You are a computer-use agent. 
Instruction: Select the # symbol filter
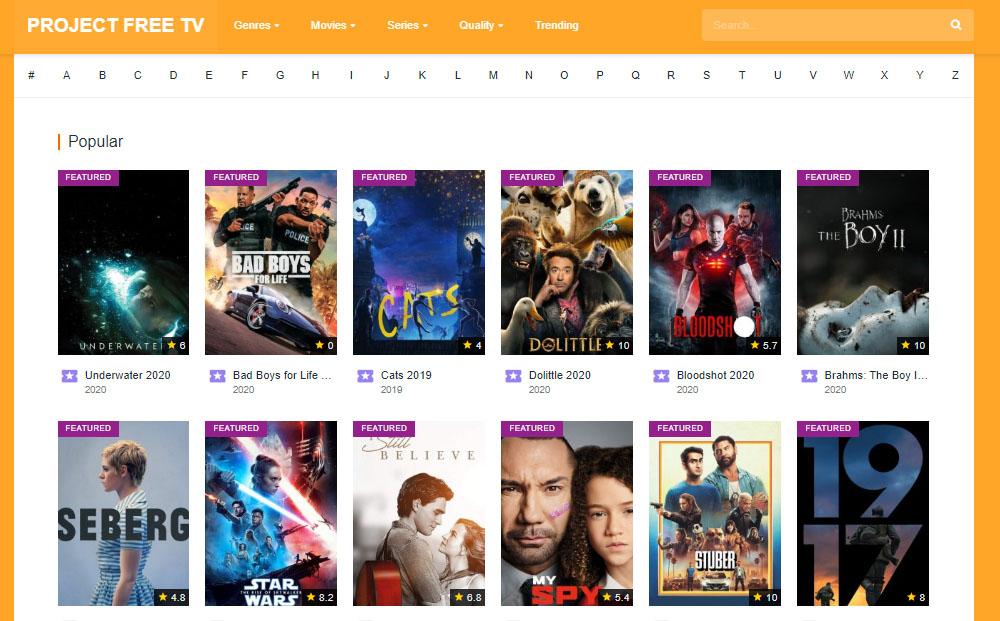(x=32, y=75)
